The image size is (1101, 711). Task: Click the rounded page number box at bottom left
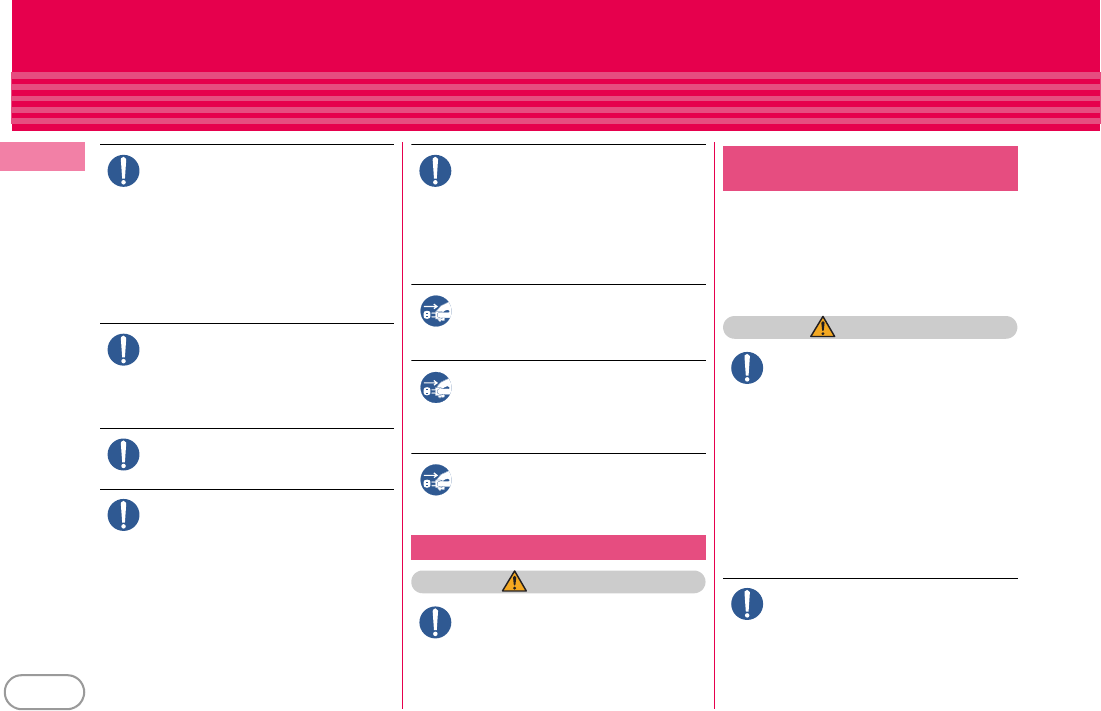coord(44,692)
